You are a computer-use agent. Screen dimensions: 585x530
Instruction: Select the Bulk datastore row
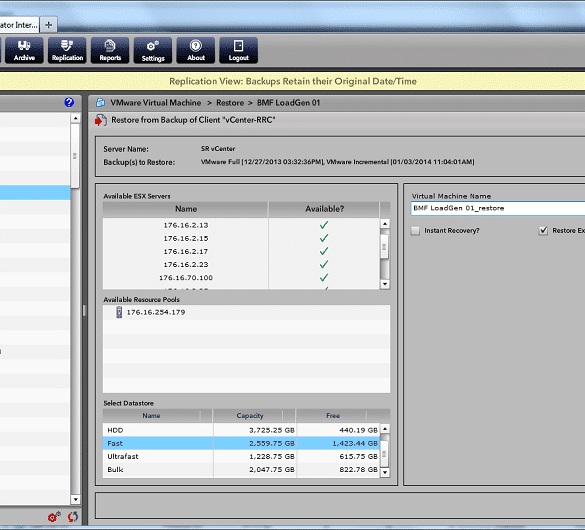point(241,470)
